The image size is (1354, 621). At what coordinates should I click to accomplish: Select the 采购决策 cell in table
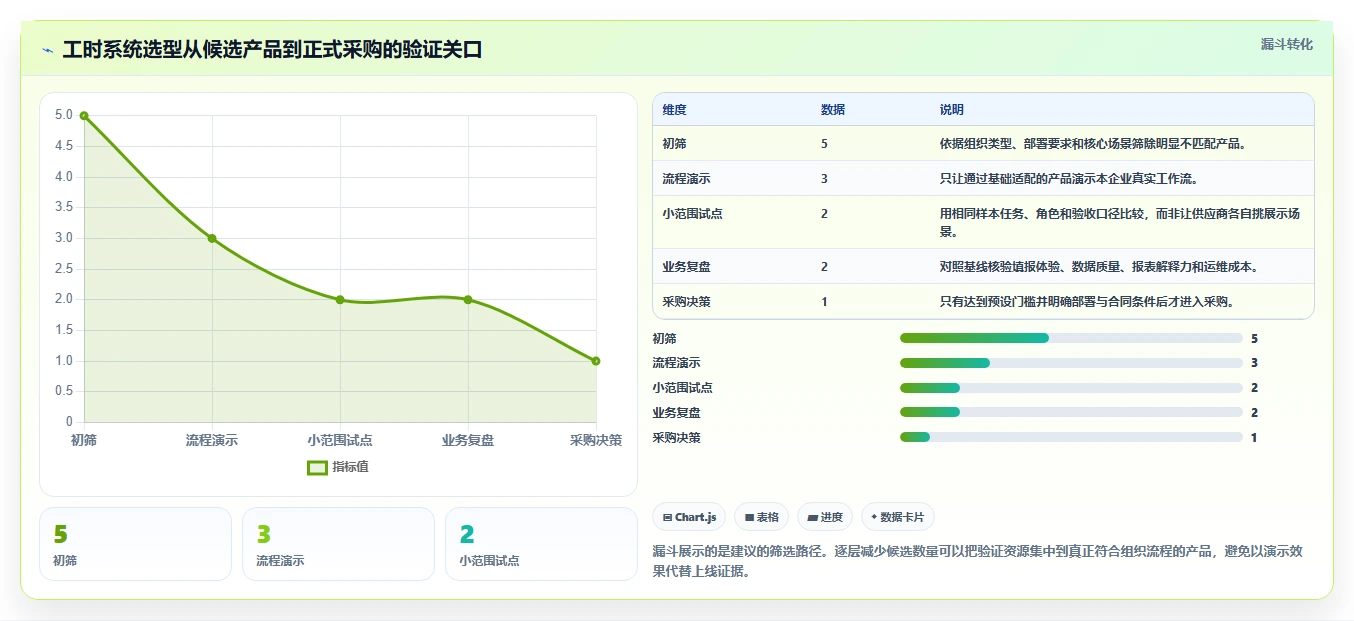[686, 302]
